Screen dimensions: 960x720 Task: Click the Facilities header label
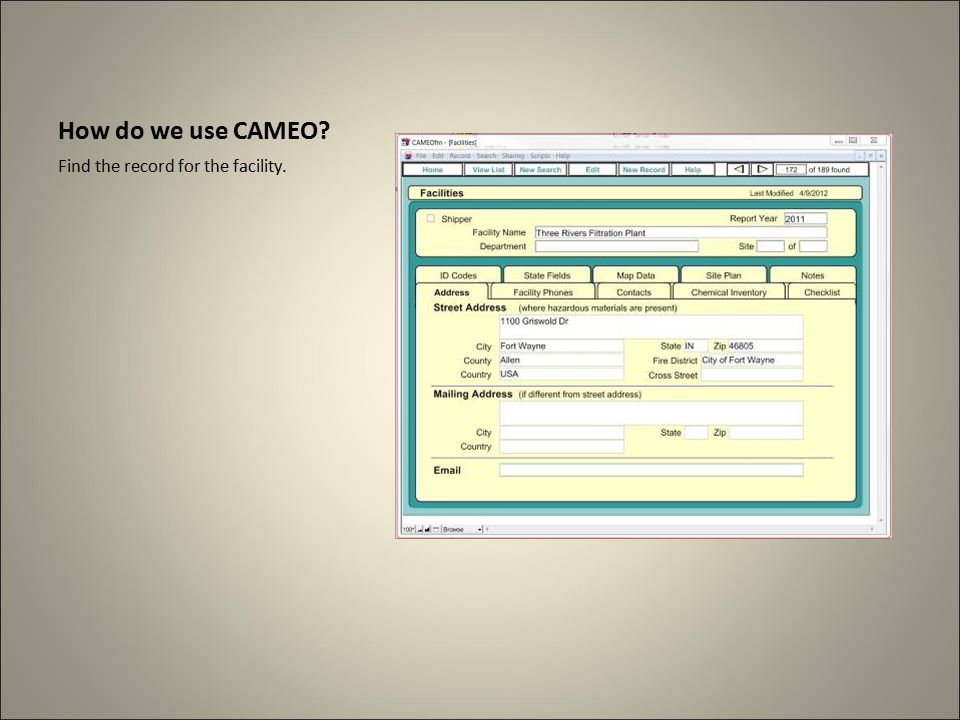pos(441,193)
